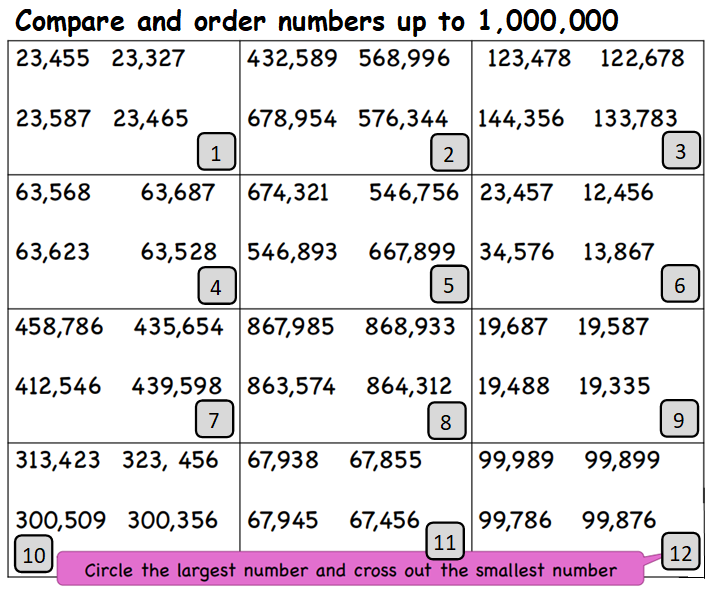This screenshot has width=713, height=594.
Task: Click the box label numbered 5
Action: point(449,284)
